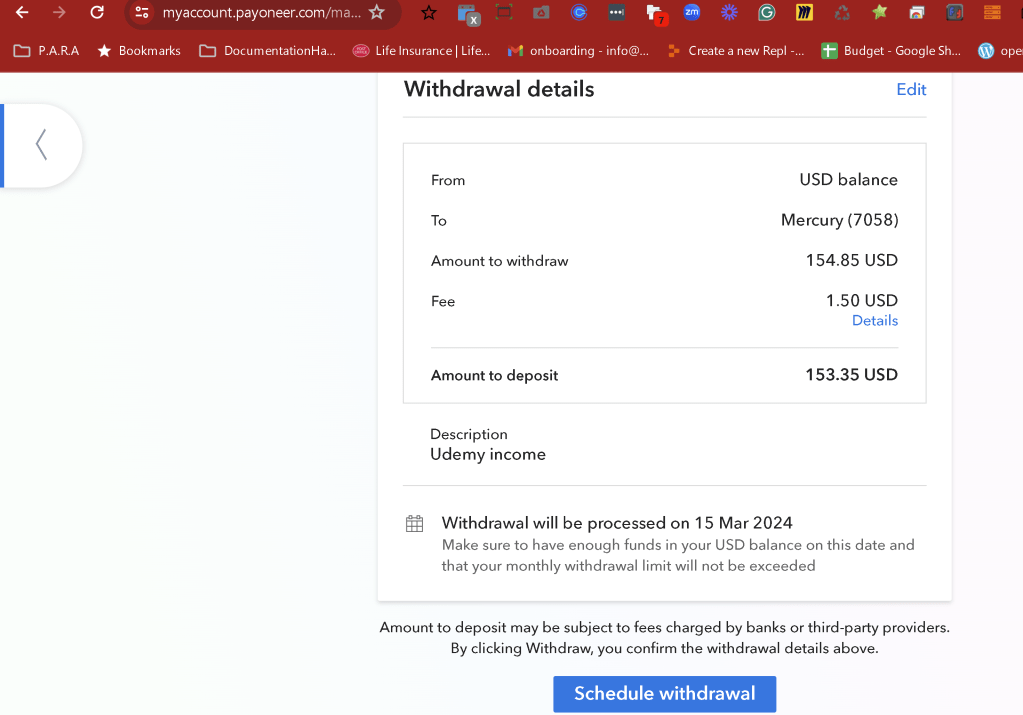Viewport: 1023px width, 715px height.
Task: Open Create a new Repl bookmark
Action: pyautogui.click(x=736, y=51)
